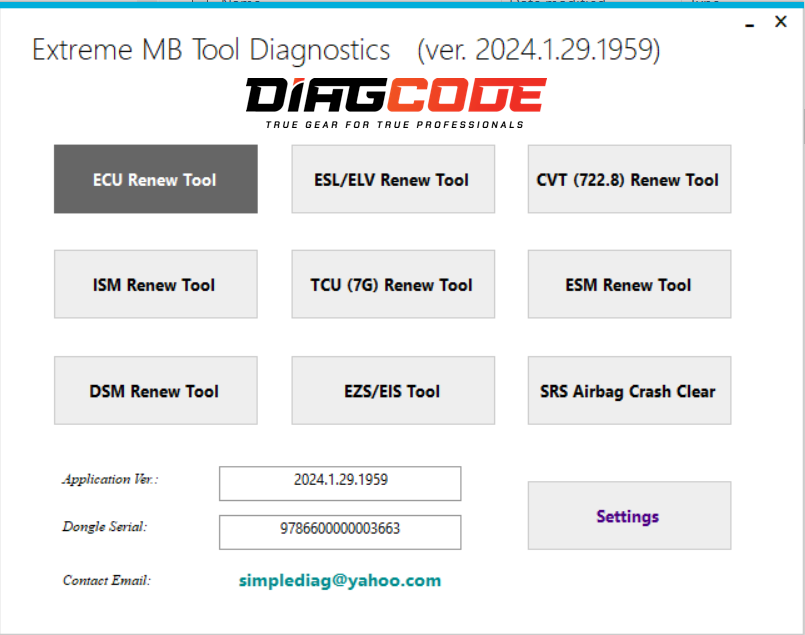
Task: Open the ESM Renew Tool
Action: coord(628,284)
